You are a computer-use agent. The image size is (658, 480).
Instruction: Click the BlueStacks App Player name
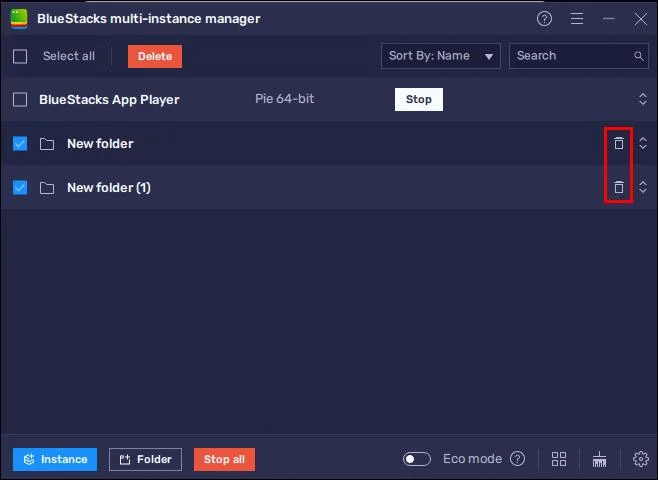109,100
